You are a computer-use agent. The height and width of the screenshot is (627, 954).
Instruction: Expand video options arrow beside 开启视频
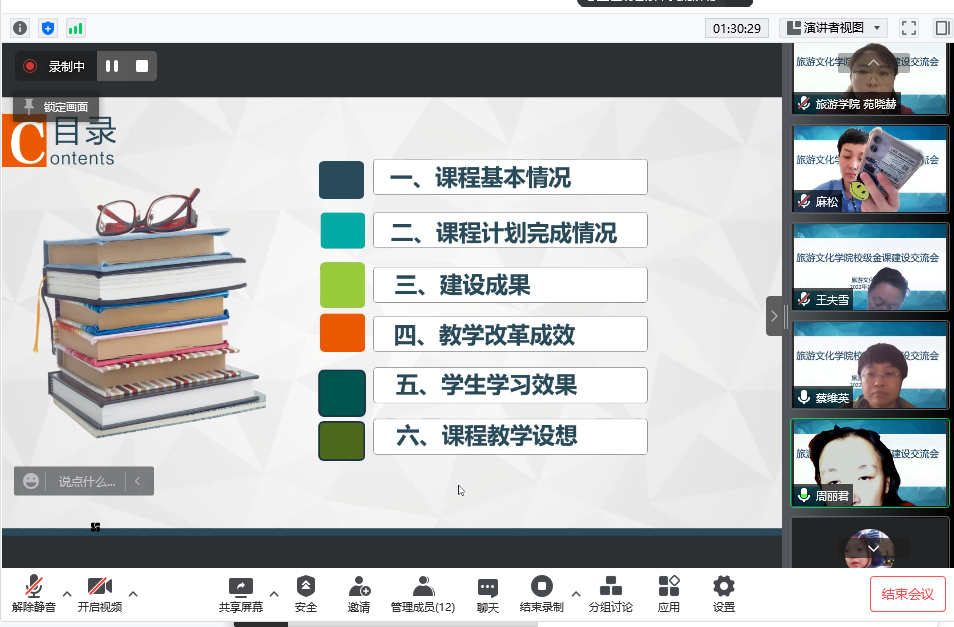click(x=133, y=594)
